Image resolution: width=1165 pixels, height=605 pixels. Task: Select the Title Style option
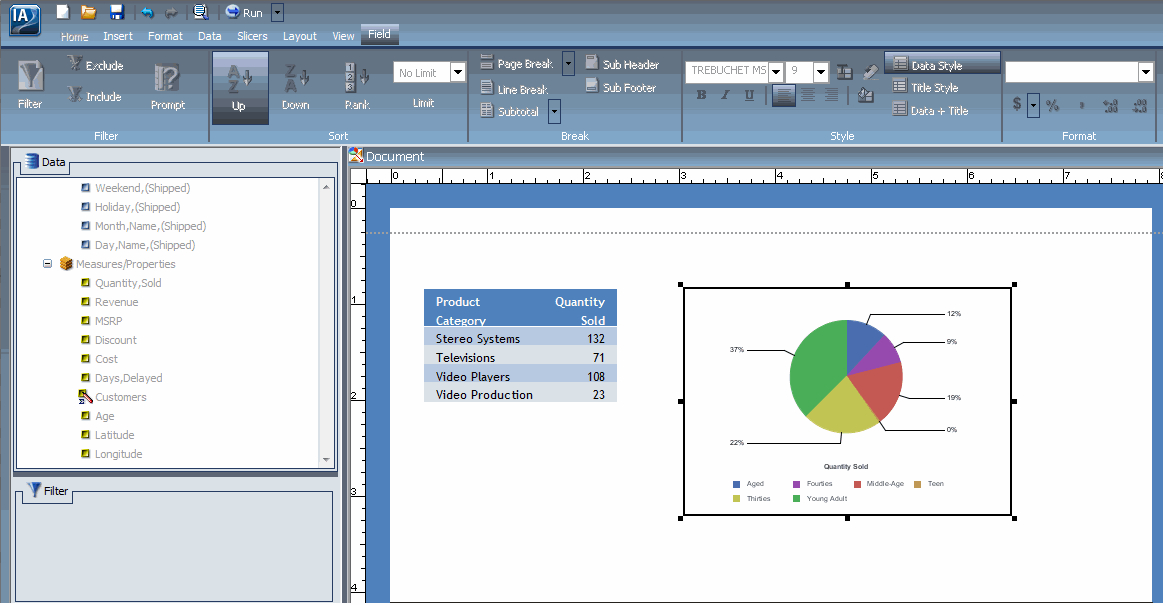[926, 87]
